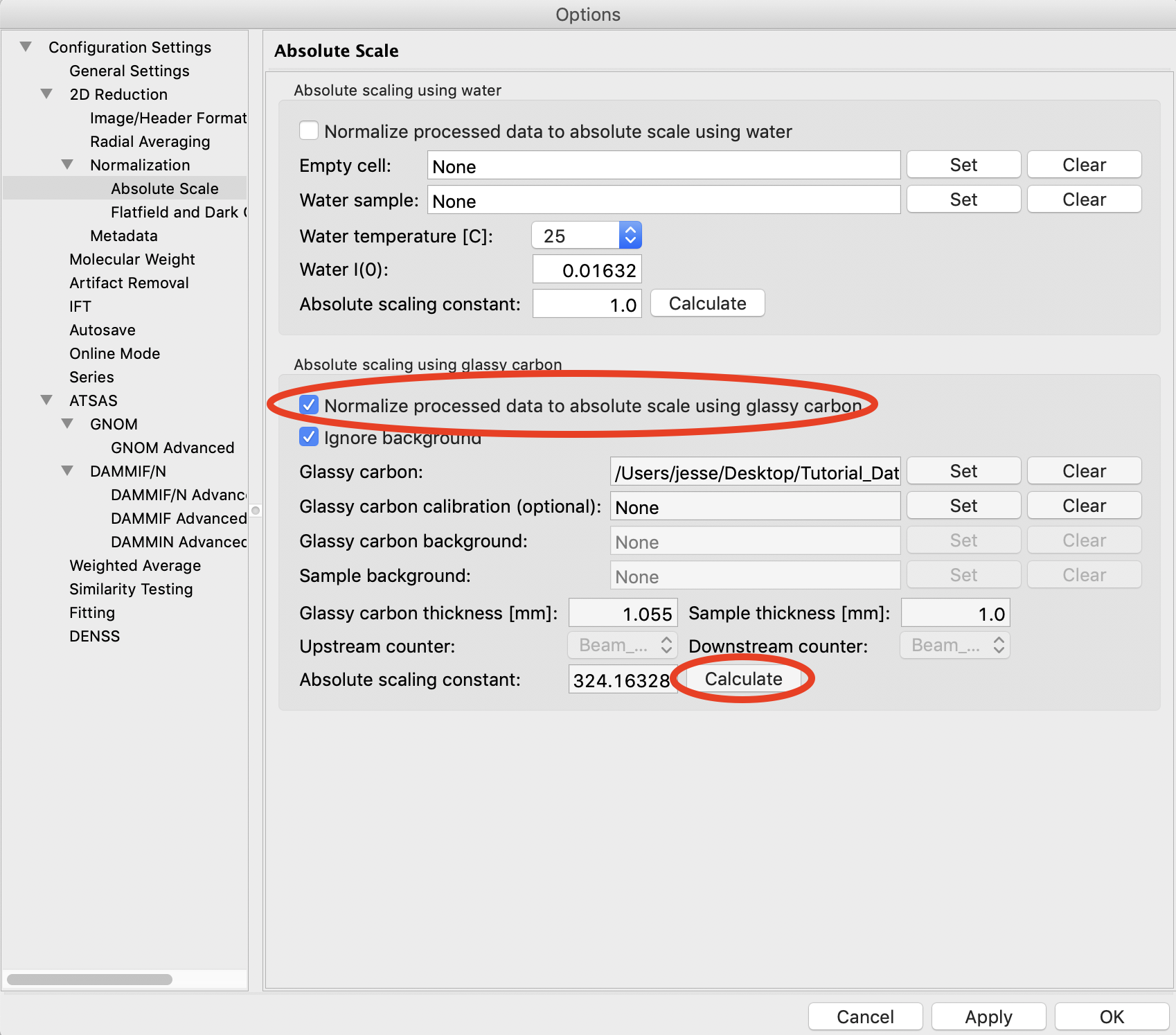The width and height of the screenshot is (1176, 1035).
Task: Open Series settings
Action: pyautogui.click(x=91, y=377)
